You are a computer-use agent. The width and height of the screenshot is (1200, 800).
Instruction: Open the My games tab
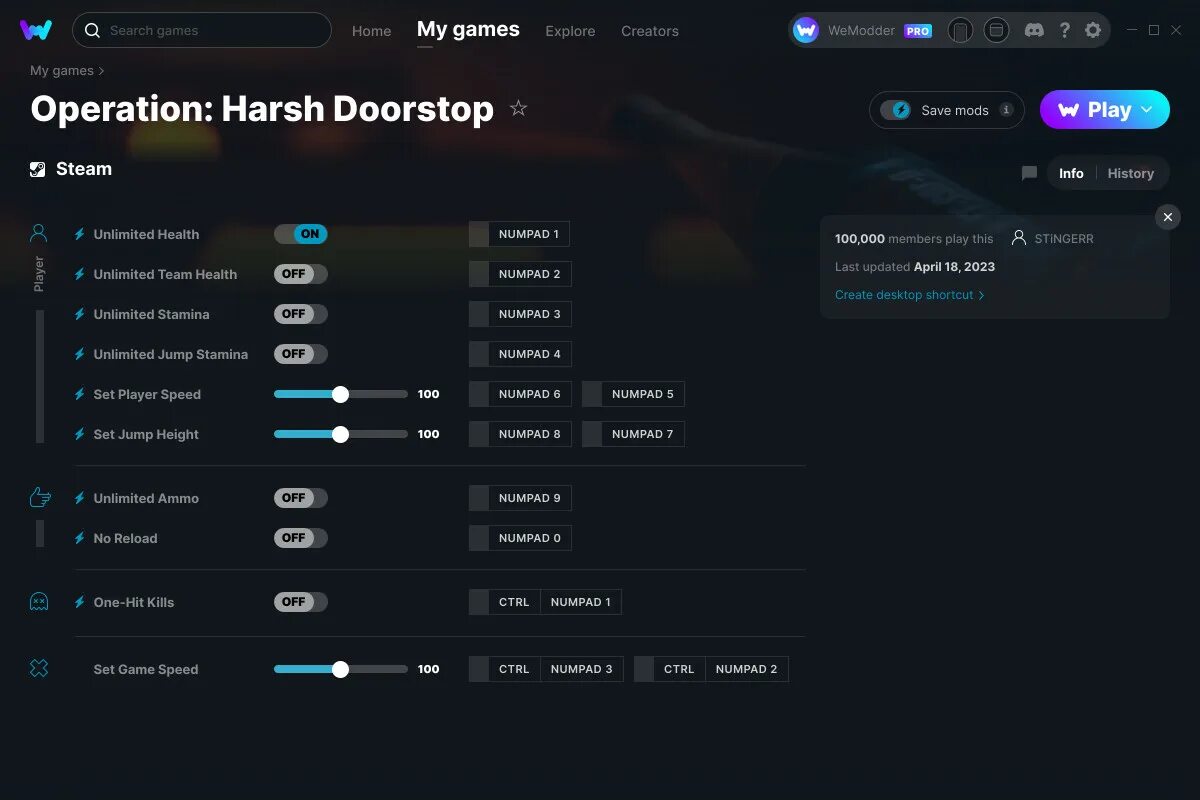[468, 30]
